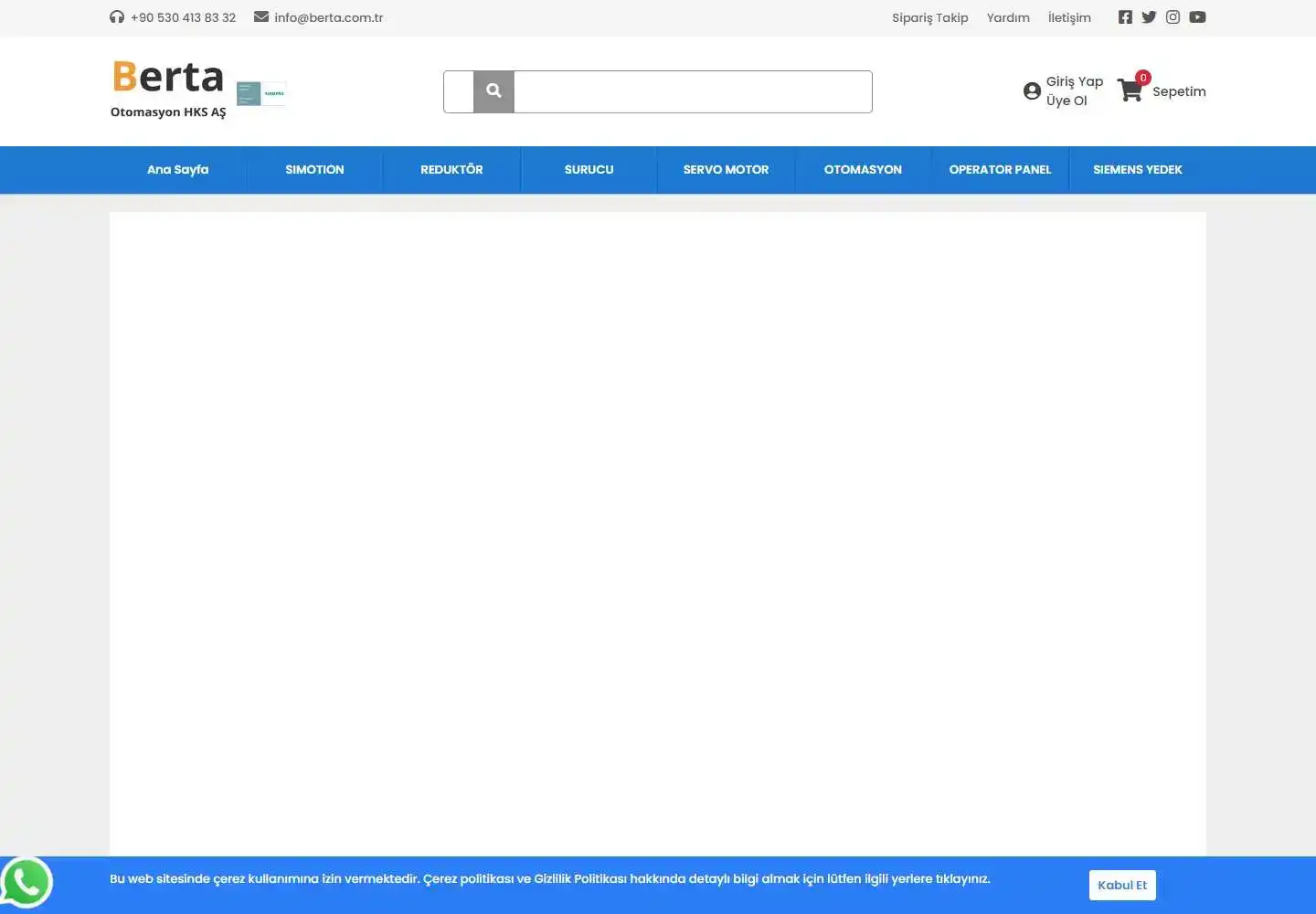The image size is (1316, 914).
Task: Go to Ana Sayfa menu item
Action: (x=177, y=170)
